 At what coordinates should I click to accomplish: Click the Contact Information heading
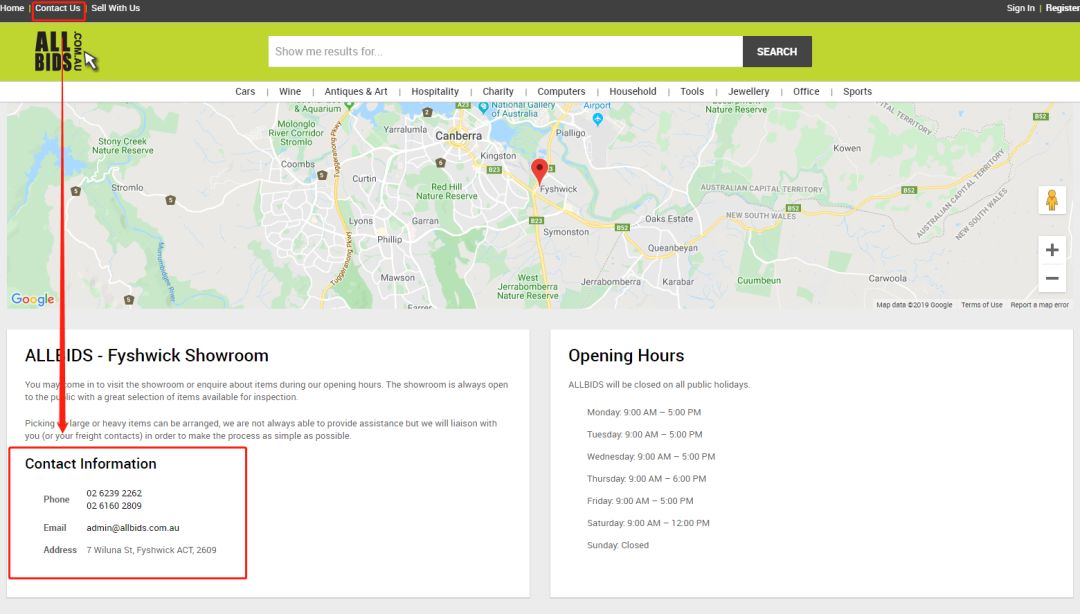91,464
